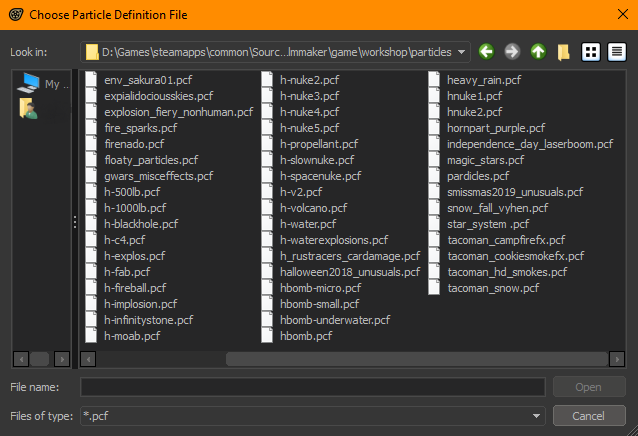Select explosion_fiery_nonhuman.pcf file name
Image resolution: width=638 pixels, height=436 pixels.
click(179, 112)
